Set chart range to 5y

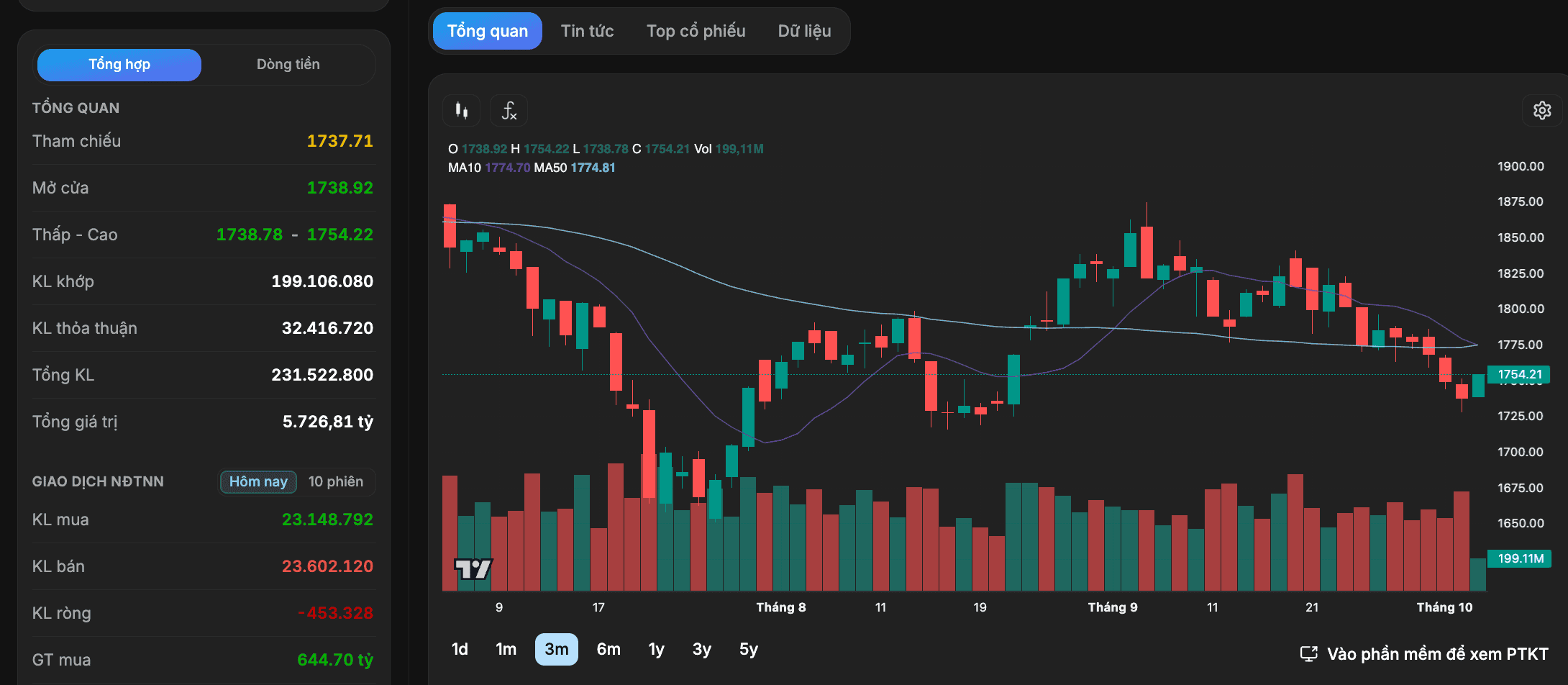749,649
